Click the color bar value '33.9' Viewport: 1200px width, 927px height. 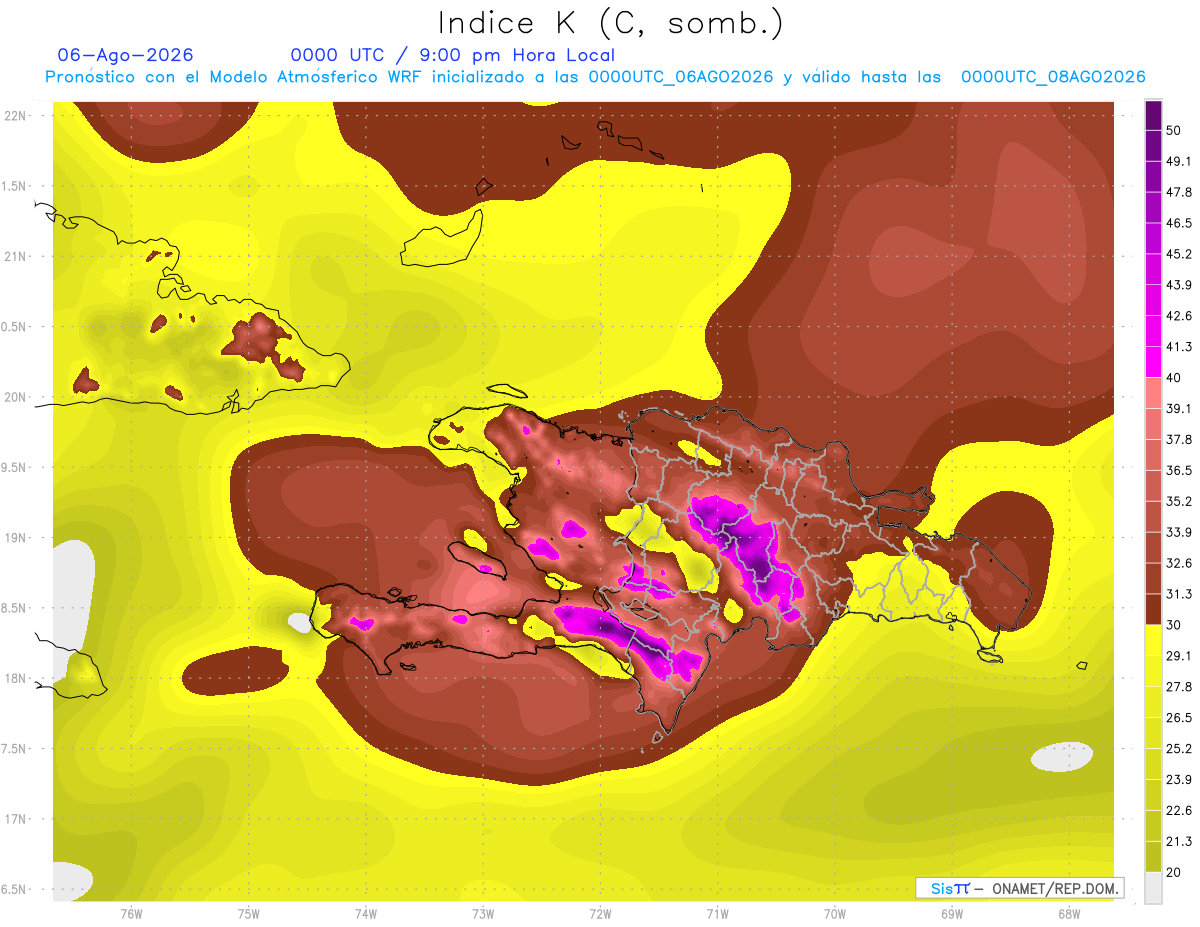(1178, 532)
